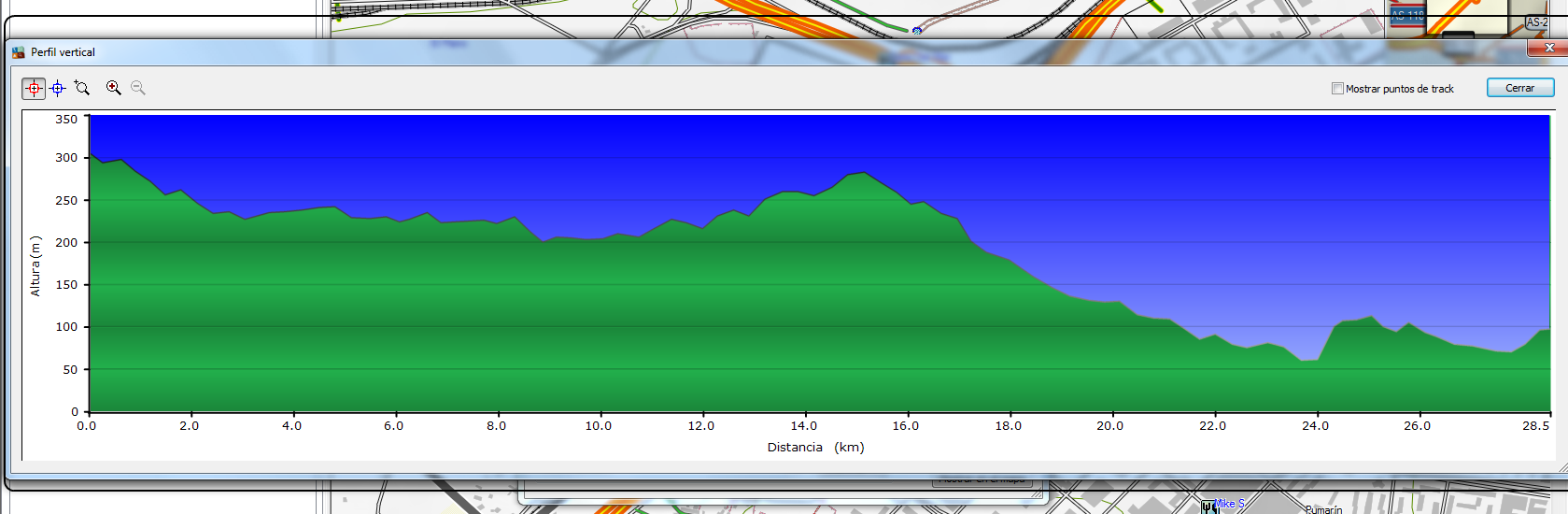This screenshot has width=1568, height=514.
Task: Click the Perfil vertical title bar text
Action: 63,52
